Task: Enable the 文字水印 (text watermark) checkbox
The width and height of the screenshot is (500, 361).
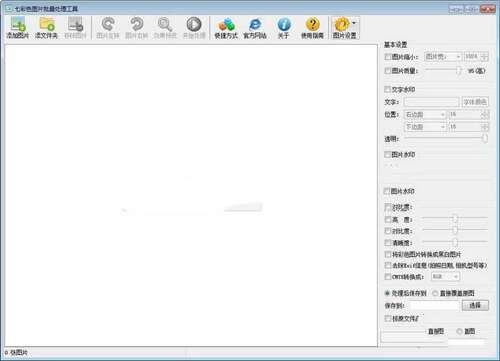Action: (x=388, y=89)
